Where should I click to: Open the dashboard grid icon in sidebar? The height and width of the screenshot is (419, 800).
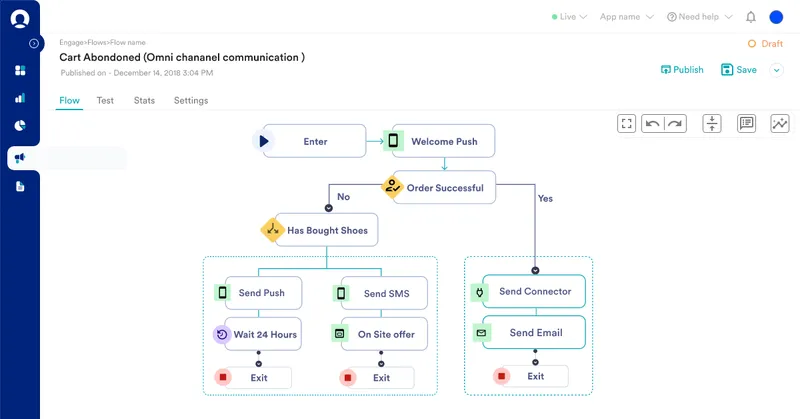tap(20, 71)
